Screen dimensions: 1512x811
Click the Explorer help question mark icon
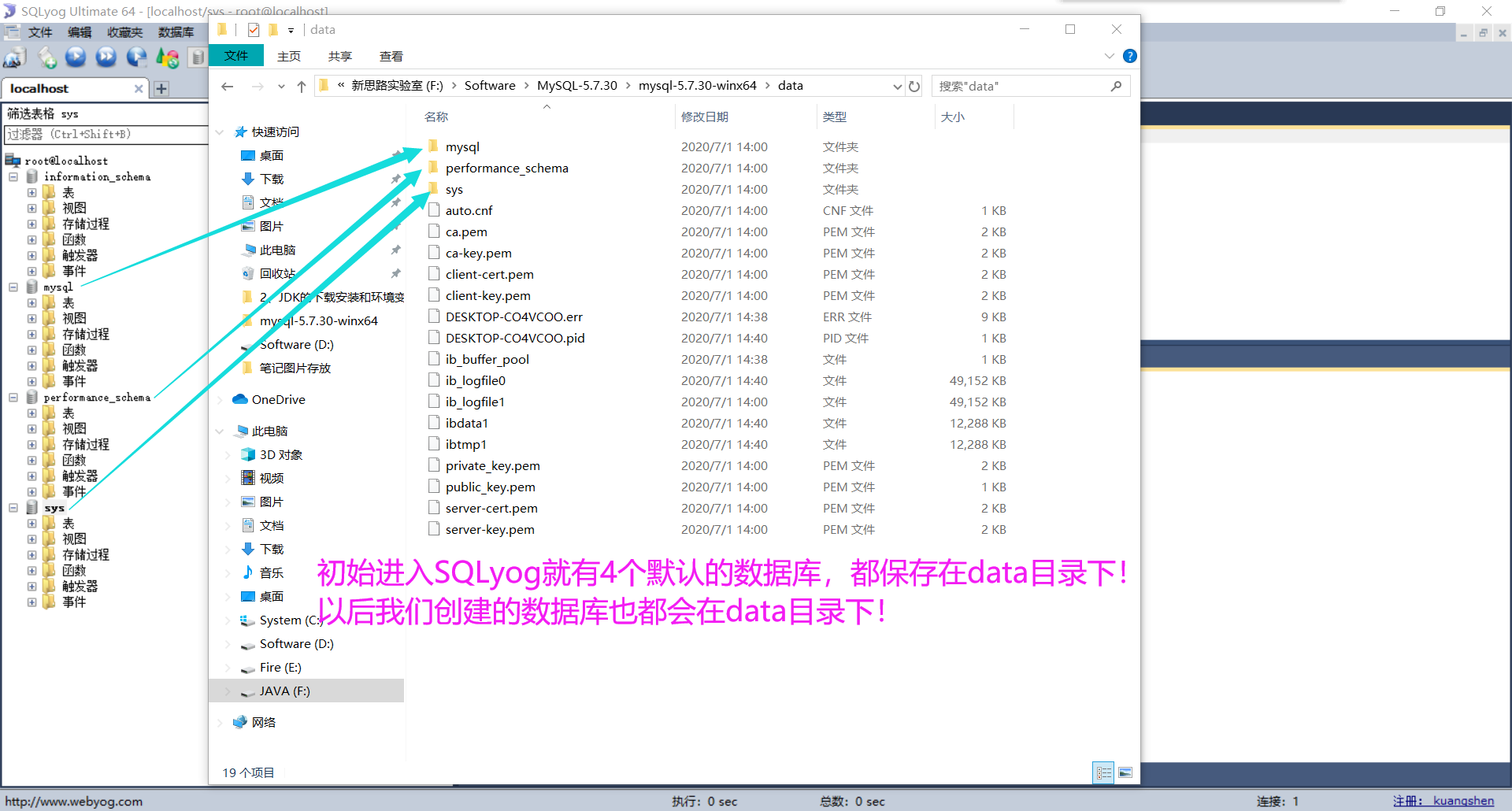click(x=1129, y=56)
